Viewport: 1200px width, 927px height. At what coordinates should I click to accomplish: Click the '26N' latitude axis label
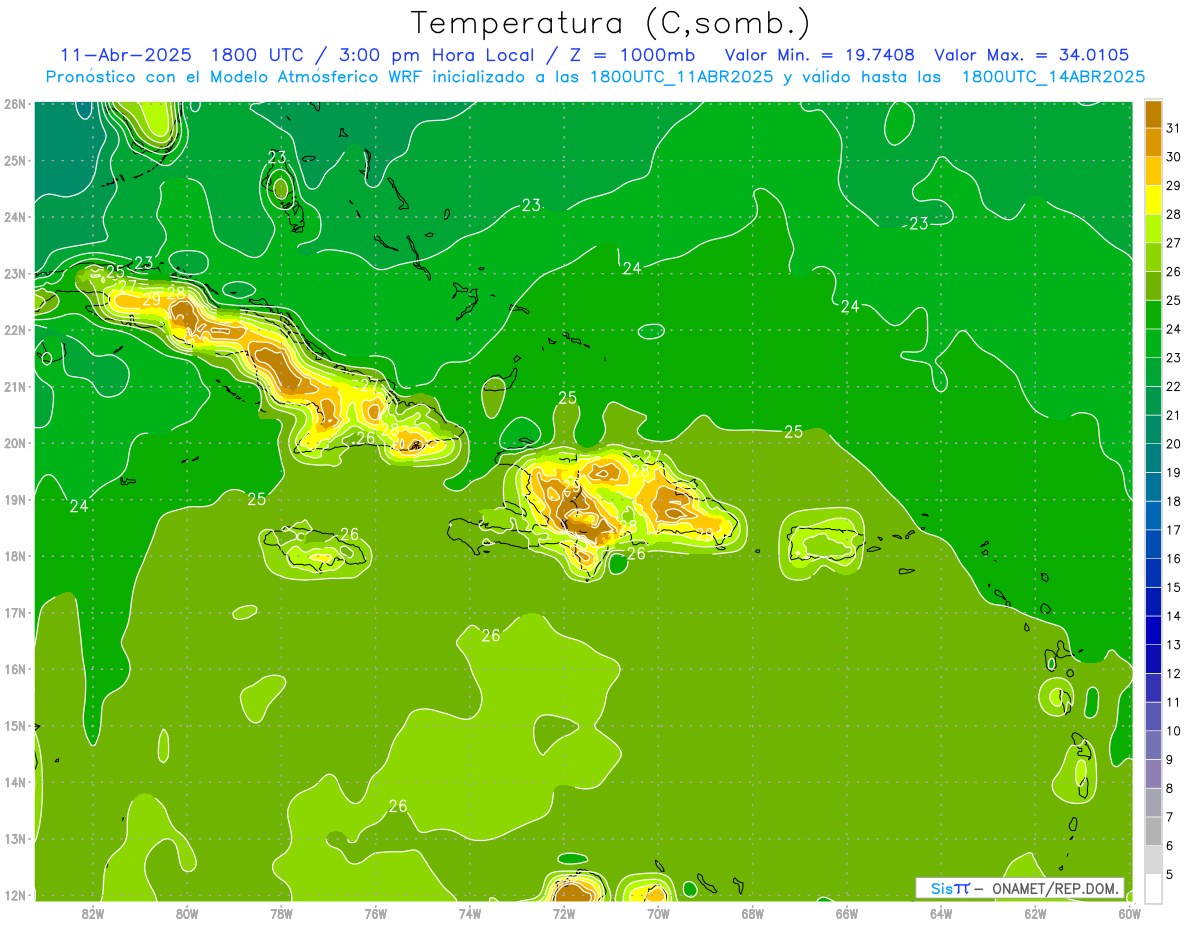tap(14, 104)
